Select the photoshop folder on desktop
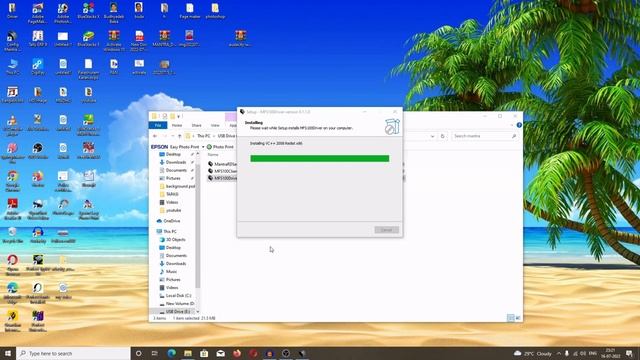640x360 pixels. coord(215,11)
